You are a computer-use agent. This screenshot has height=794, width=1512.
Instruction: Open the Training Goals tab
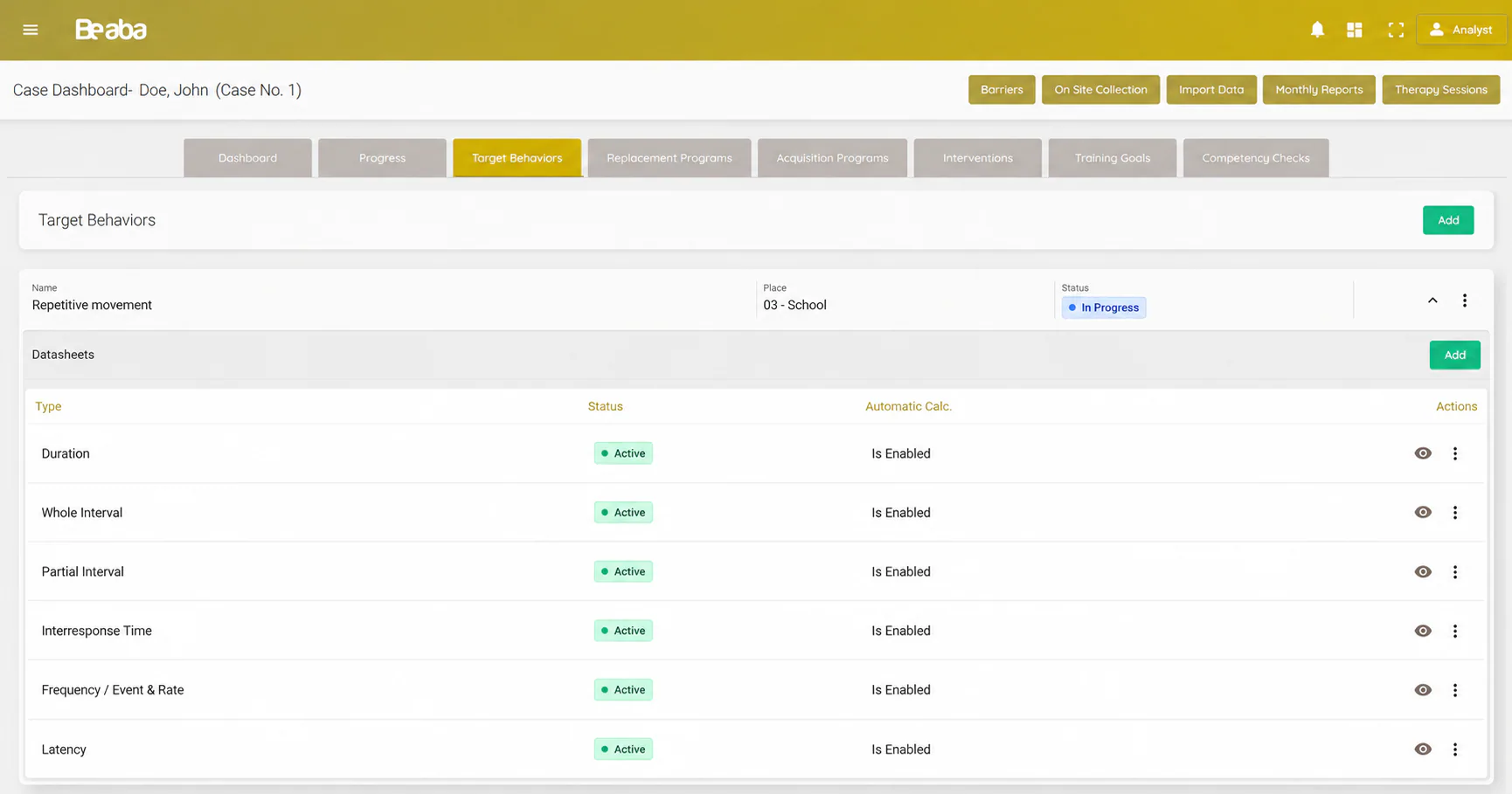pos(1112,158)
